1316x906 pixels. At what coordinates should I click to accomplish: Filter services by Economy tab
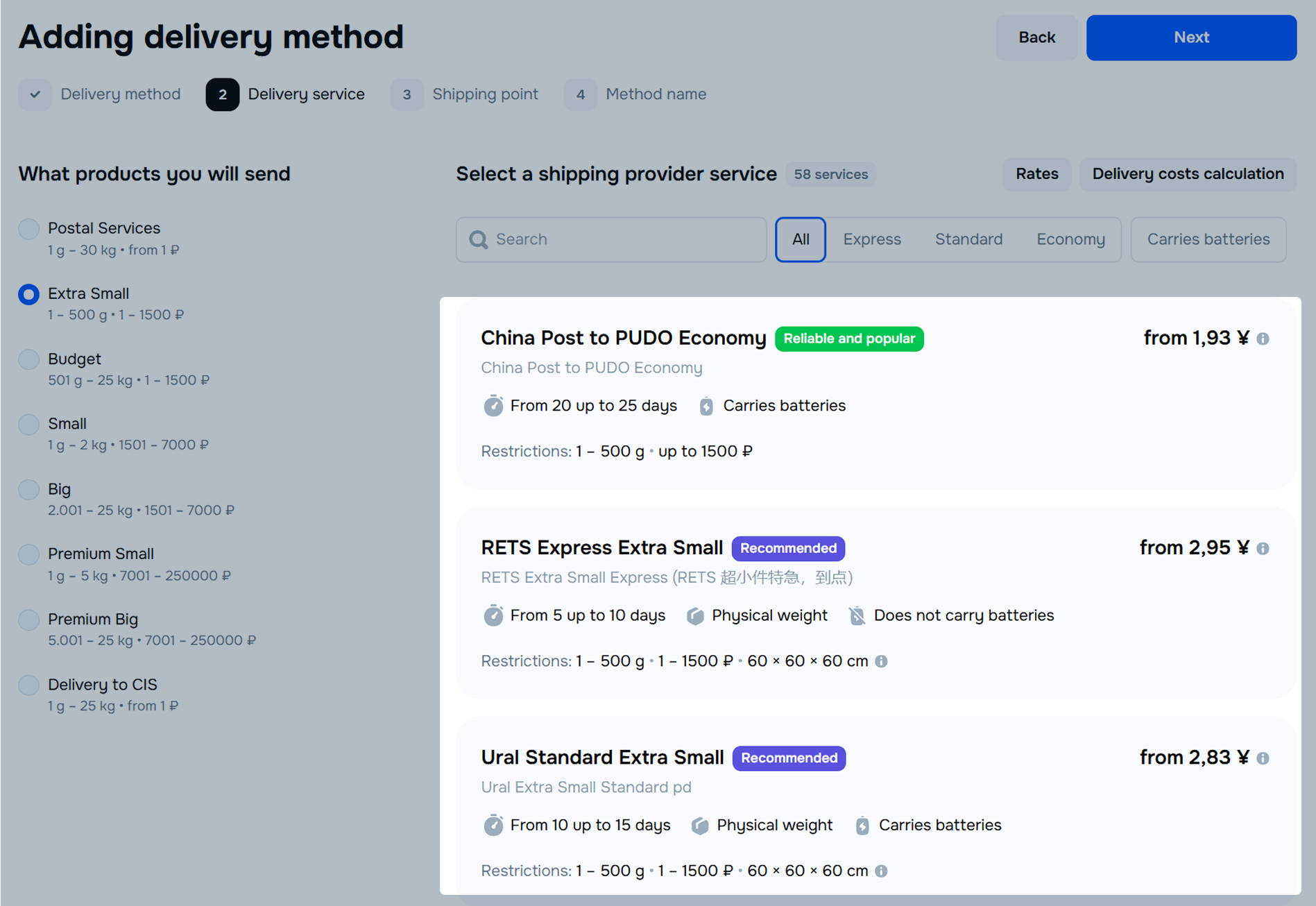tap(1070, 239)
